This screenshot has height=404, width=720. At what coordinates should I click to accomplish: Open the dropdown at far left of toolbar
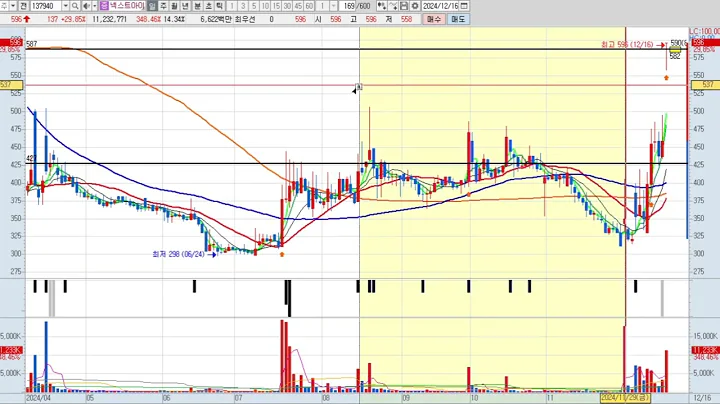click(13, 6)
